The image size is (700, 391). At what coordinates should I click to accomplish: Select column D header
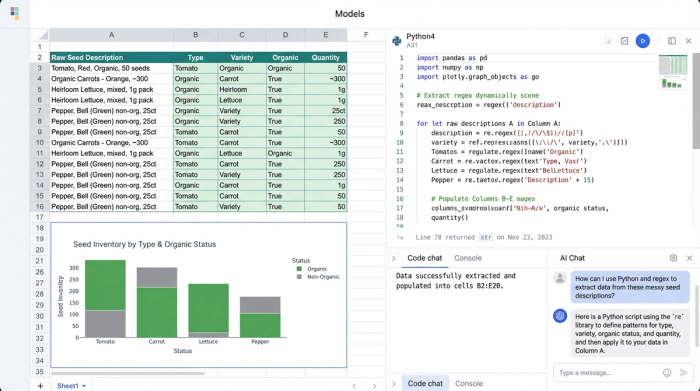pos(285,35)
